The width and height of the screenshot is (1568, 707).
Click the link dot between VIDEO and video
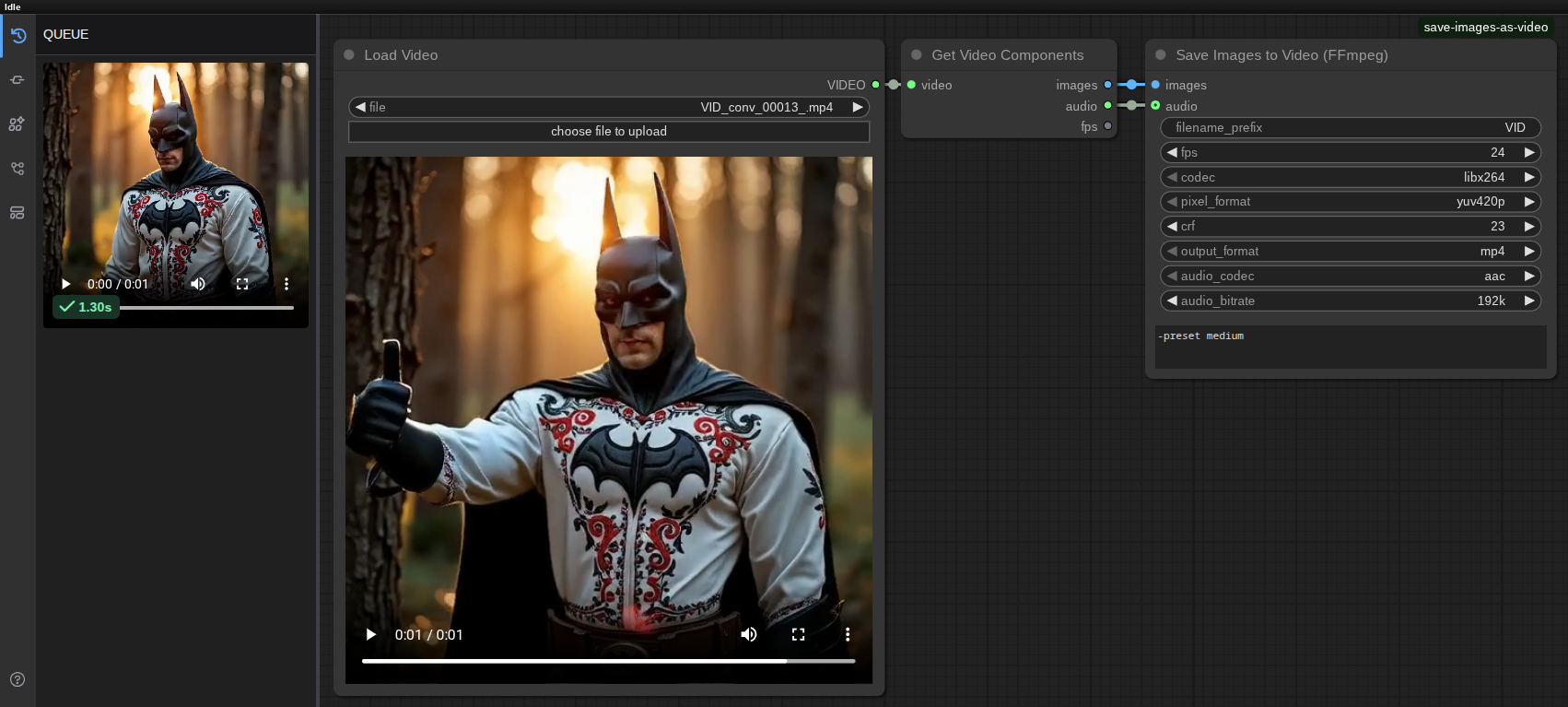pyautogui.click(x=894, y=85)
